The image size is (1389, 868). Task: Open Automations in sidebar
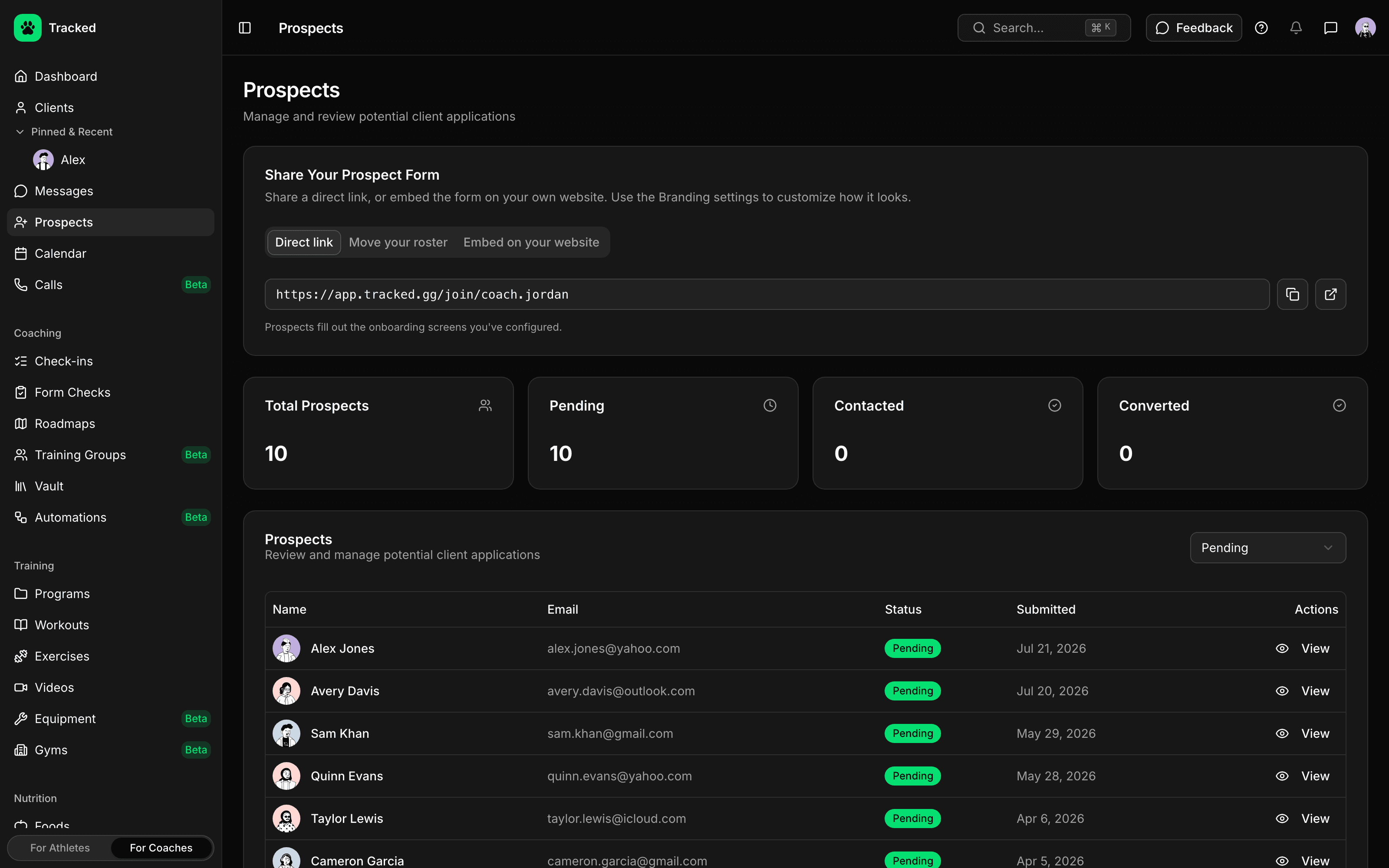point(110,517)
